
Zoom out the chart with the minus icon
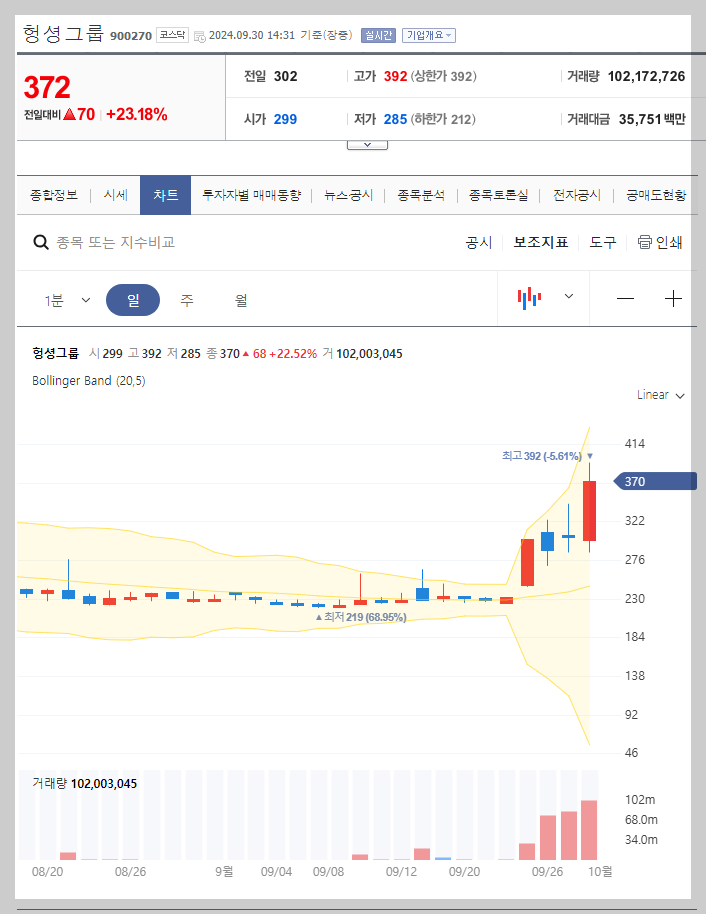click(x=626, y=298)
